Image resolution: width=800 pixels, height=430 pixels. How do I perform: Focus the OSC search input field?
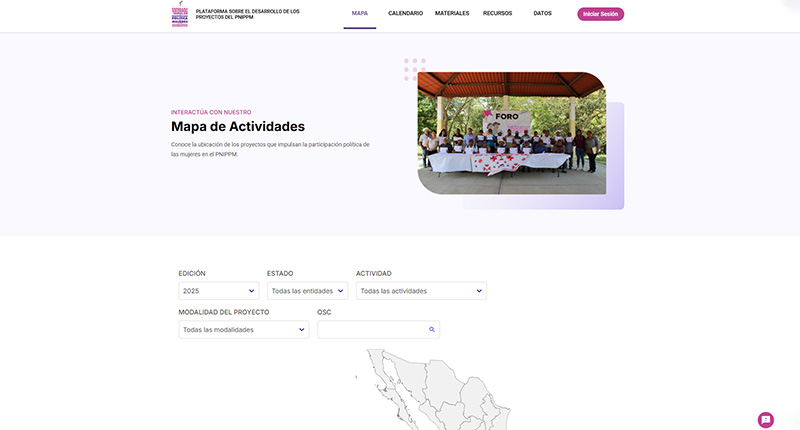click(x=372, y=329)
